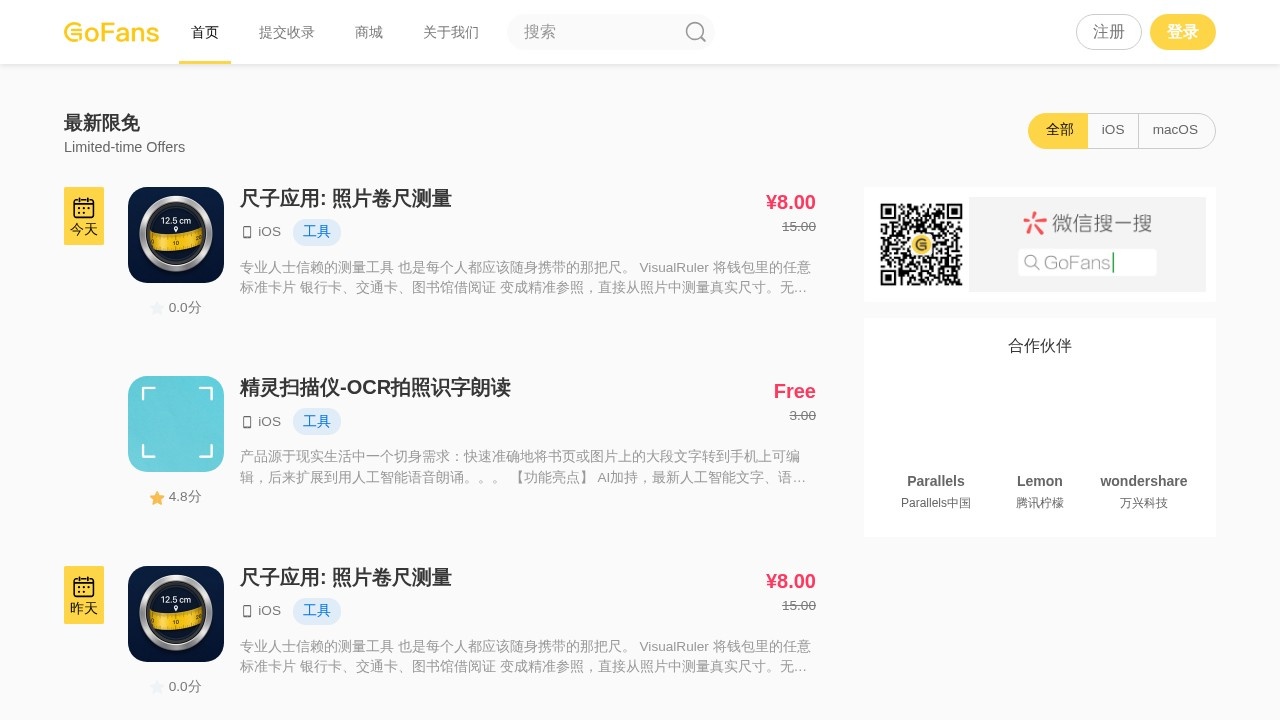The height and width of the screenshot is (720, 1280).
Task: Open the ruler app icon under 今天
Action: coord(176,235)
